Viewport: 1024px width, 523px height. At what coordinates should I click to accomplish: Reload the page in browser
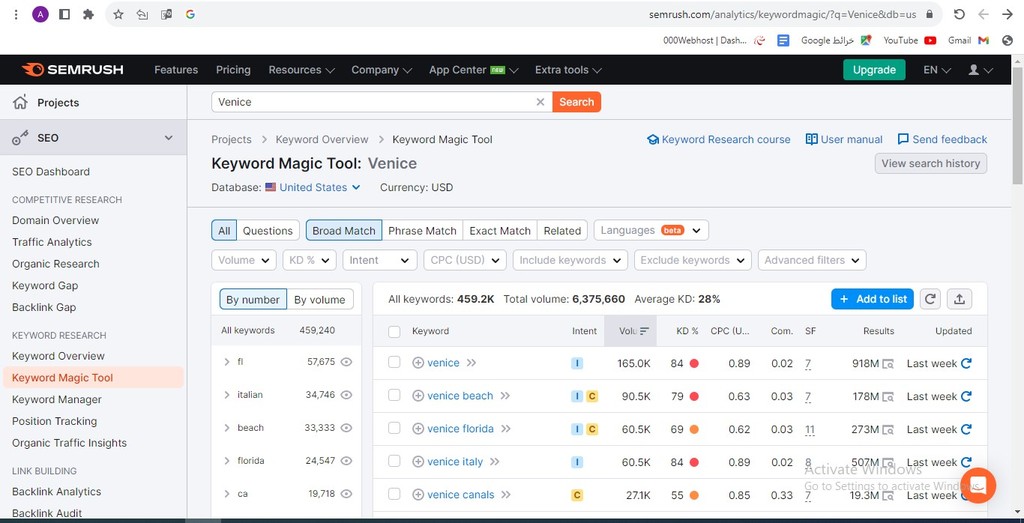[x=959, y=14]
